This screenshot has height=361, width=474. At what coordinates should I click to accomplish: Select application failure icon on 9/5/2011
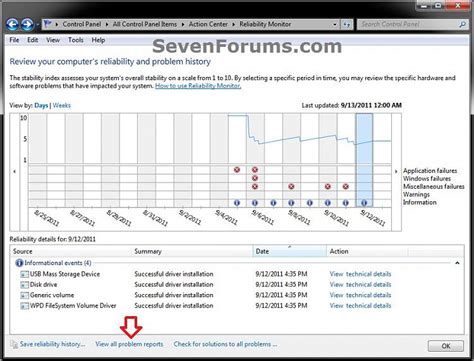(x=237, y=170)
